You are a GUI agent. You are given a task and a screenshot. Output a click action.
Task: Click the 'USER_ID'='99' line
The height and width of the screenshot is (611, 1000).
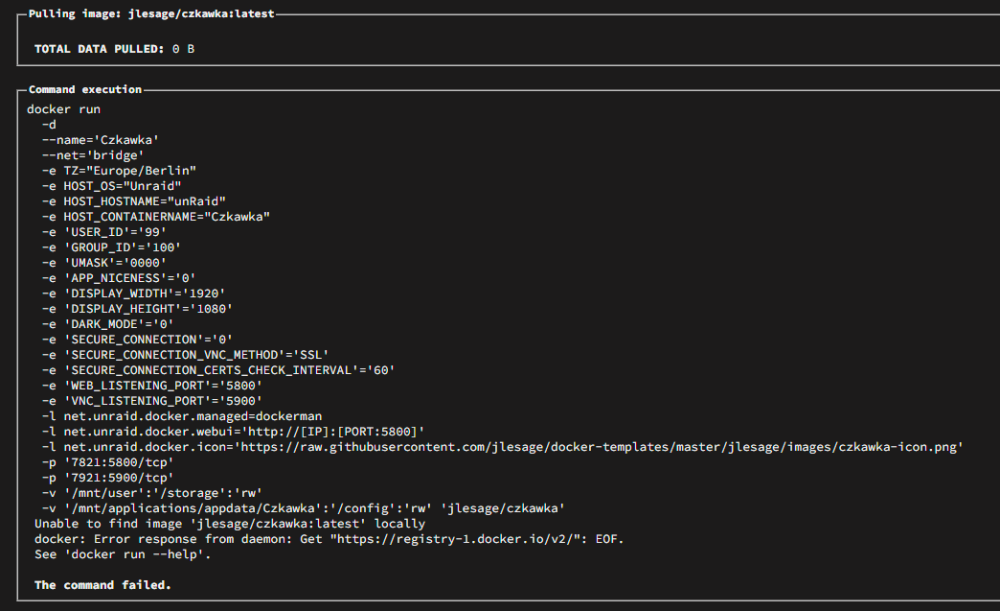pyautogui.click(x=104, y=232)
